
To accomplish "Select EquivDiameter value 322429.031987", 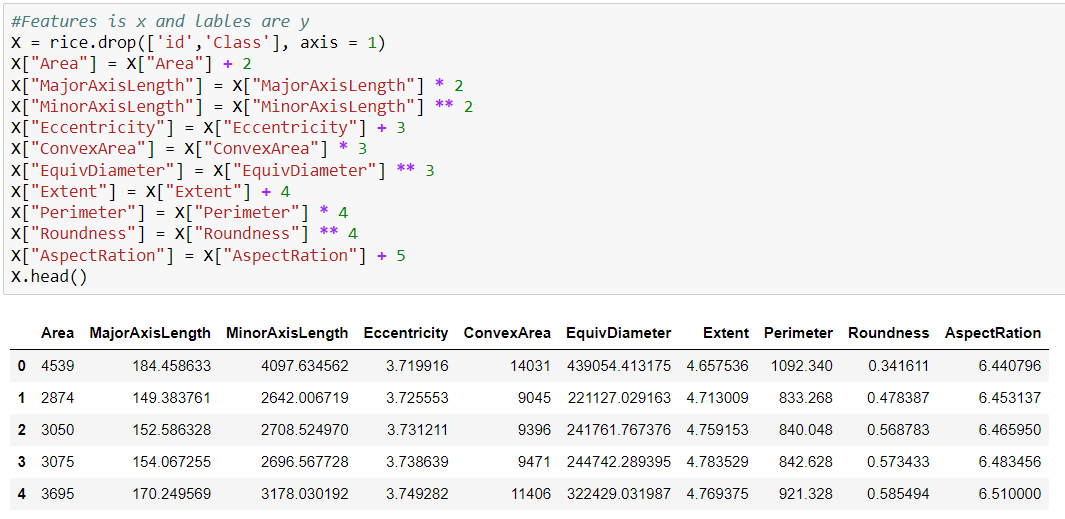I will coord(619,494).
